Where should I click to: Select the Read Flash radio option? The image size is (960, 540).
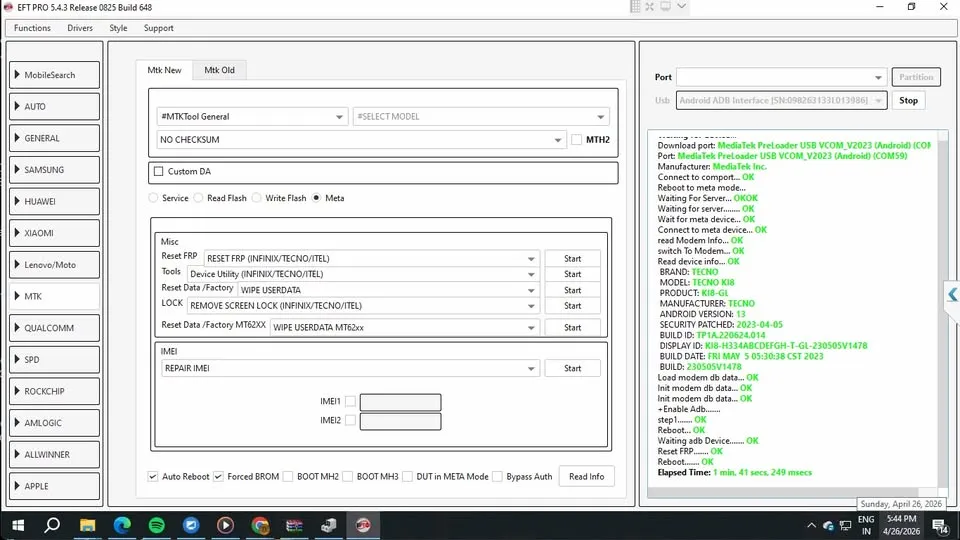coord(200,198)
